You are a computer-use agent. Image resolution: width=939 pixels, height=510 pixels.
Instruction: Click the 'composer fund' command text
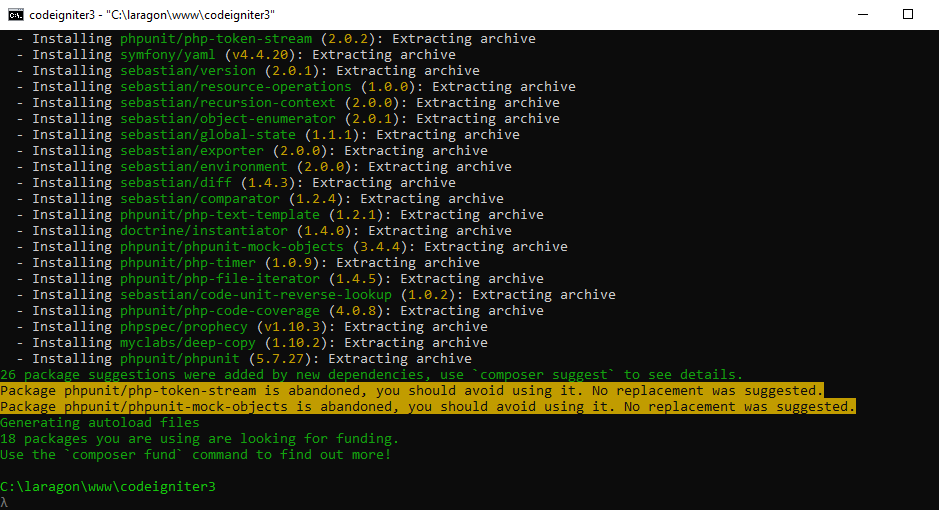pos(124,455)
